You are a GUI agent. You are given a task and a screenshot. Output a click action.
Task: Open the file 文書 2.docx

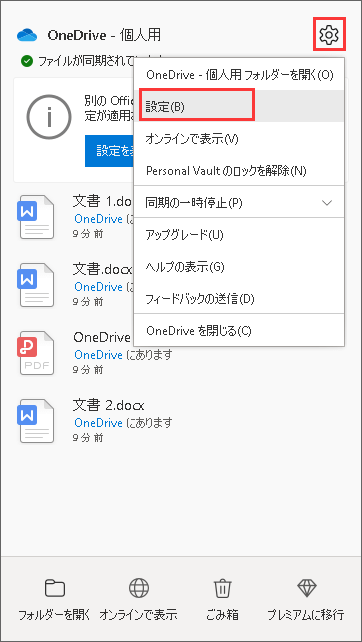[x=109, y=405]
